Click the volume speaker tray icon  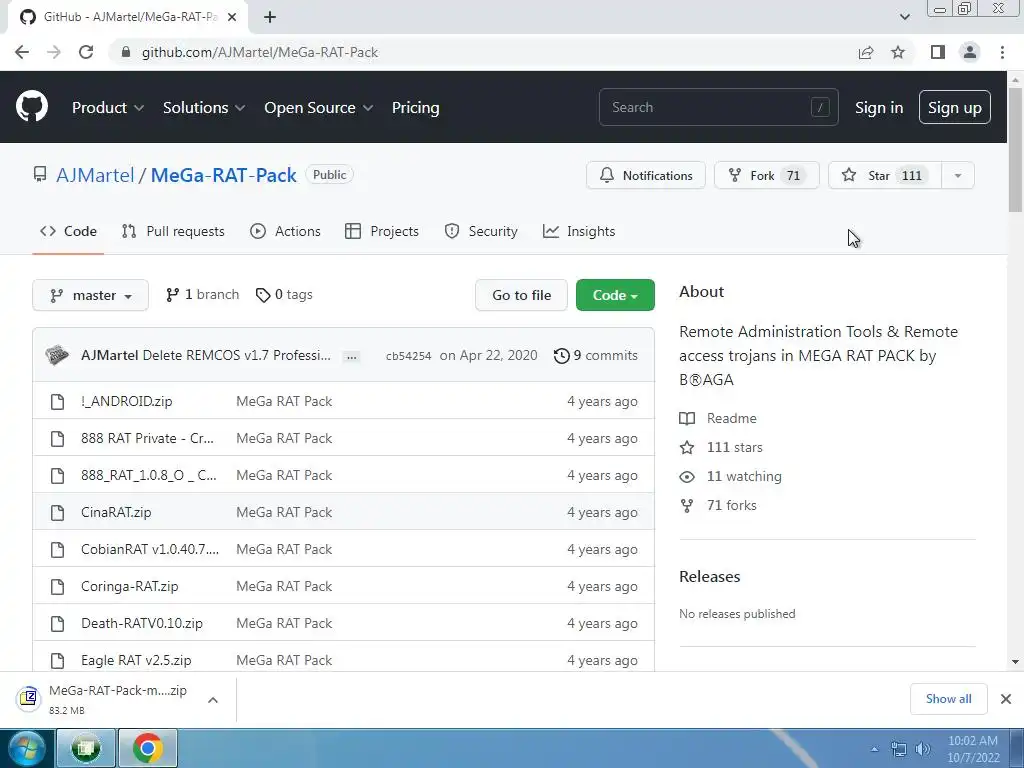[x=923, y=749]
